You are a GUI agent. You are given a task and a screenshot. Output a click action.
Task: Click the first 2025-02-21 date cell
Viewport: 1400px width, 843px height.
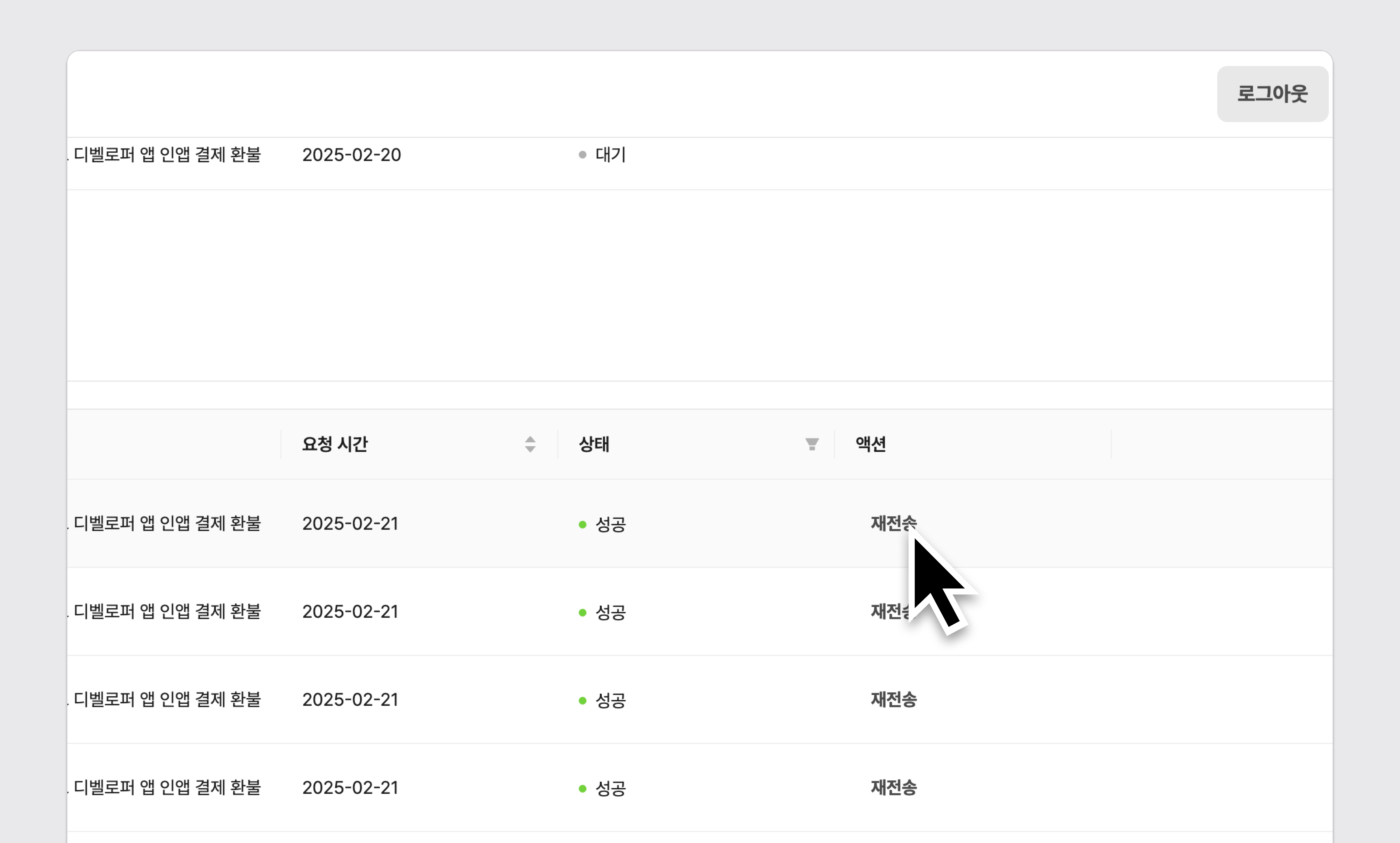tap(350, 523)
